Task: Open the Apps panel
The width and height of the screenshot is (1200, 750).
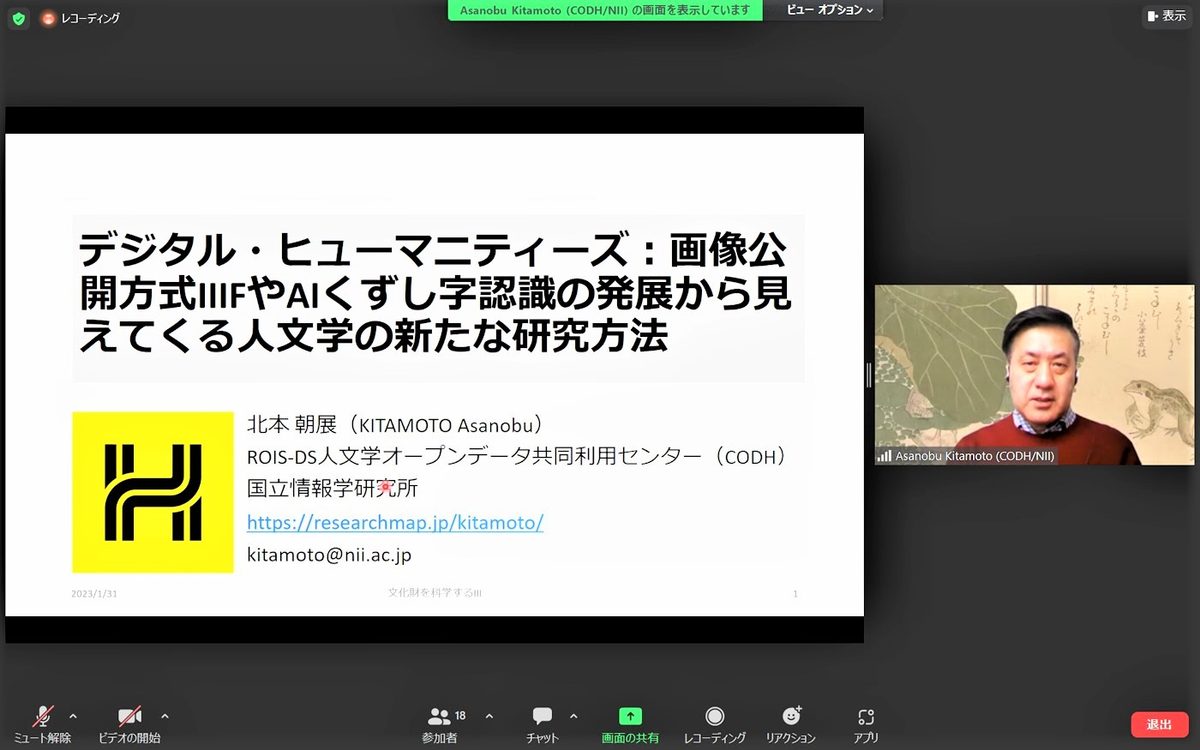Action: click(x=866, y=723)
